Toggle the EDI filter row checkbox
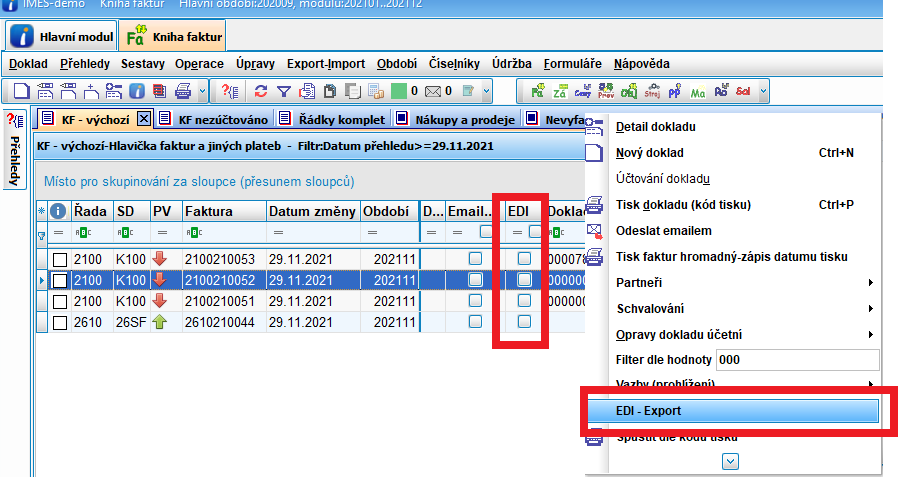This screenshot has height=486, width=914. click(535, 231)
